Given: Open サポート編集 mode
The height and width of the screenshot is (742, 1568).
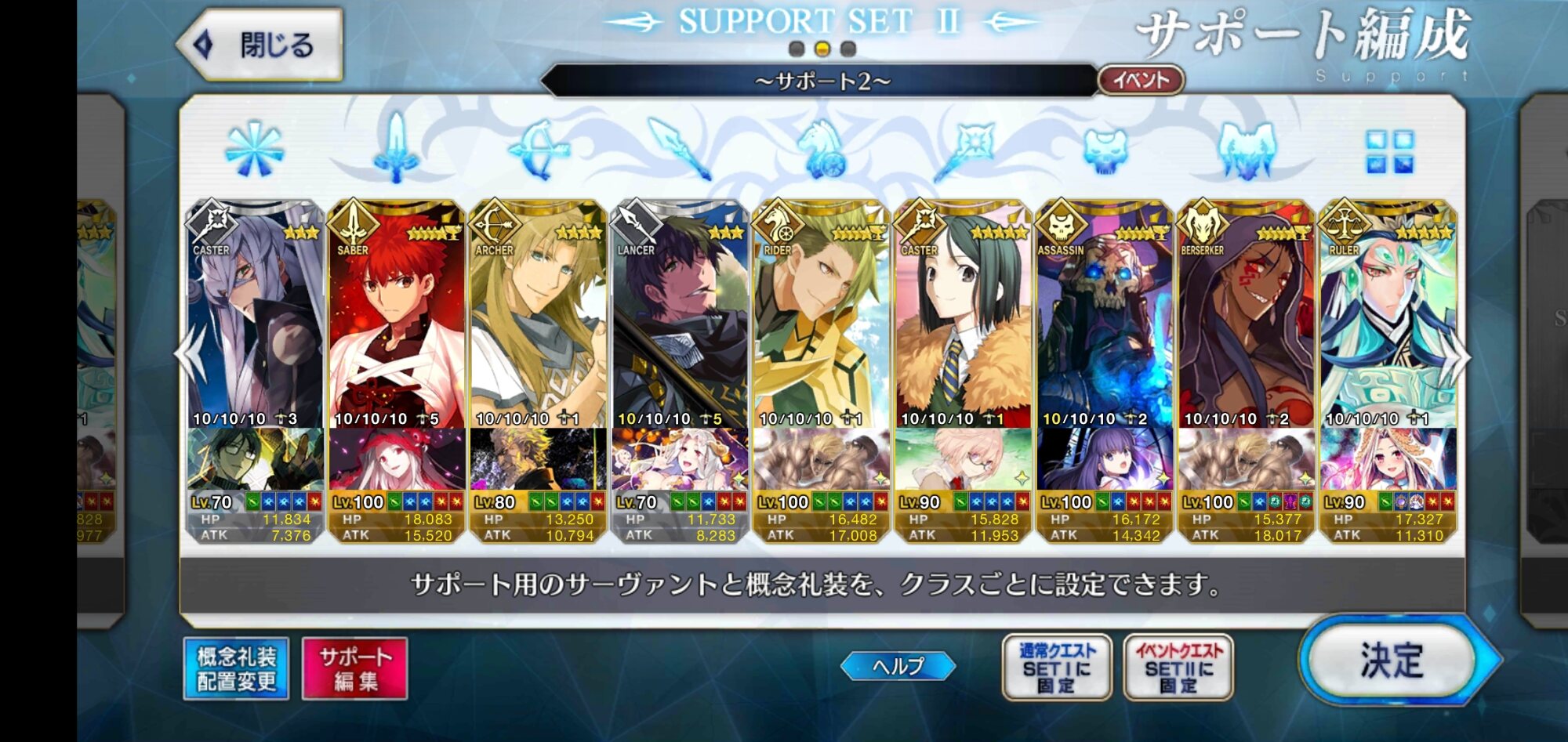Looking at the screenshot, I should pos(354,668).
